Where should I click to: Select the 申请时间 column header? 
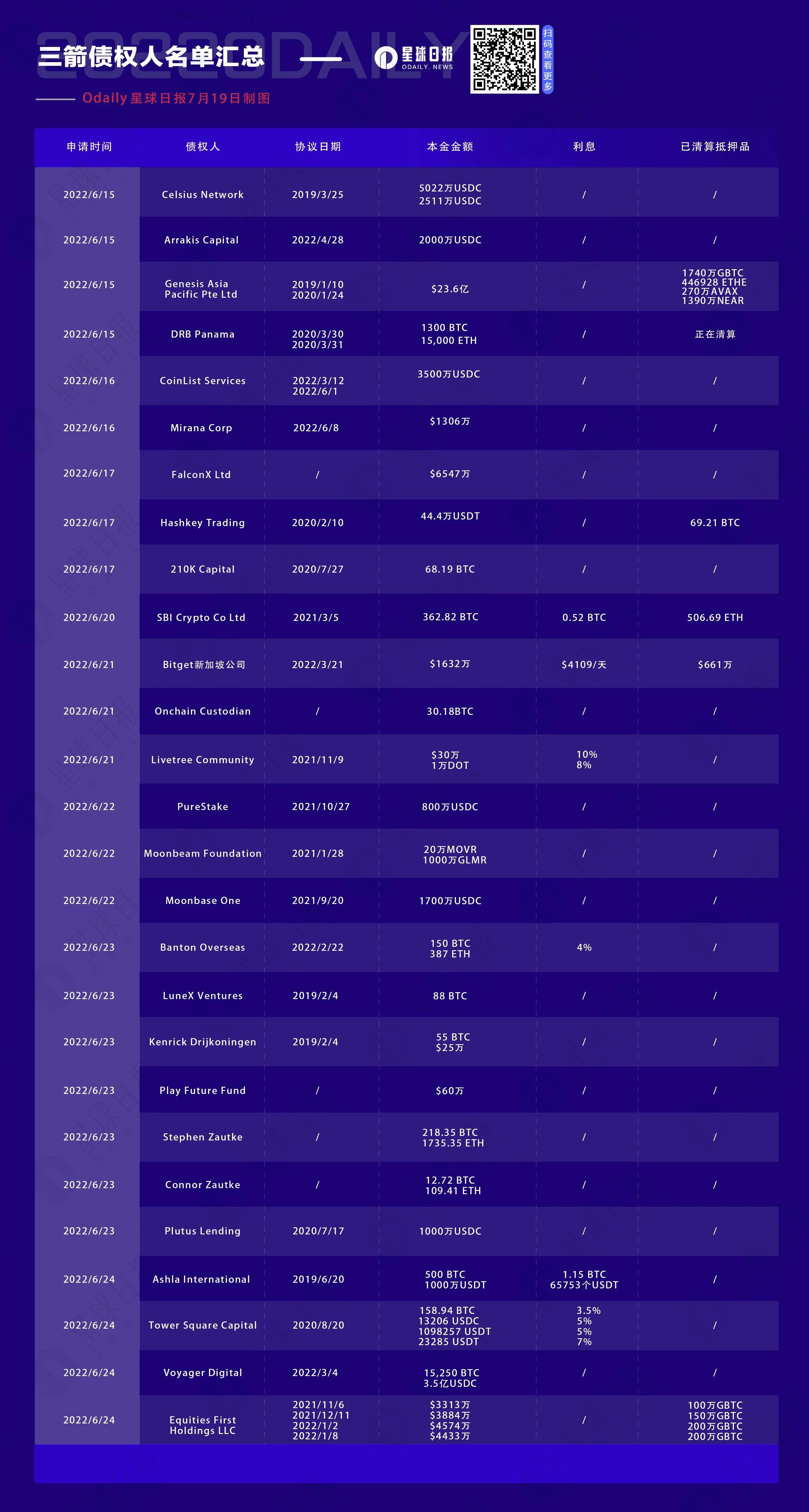pos(89,147)
